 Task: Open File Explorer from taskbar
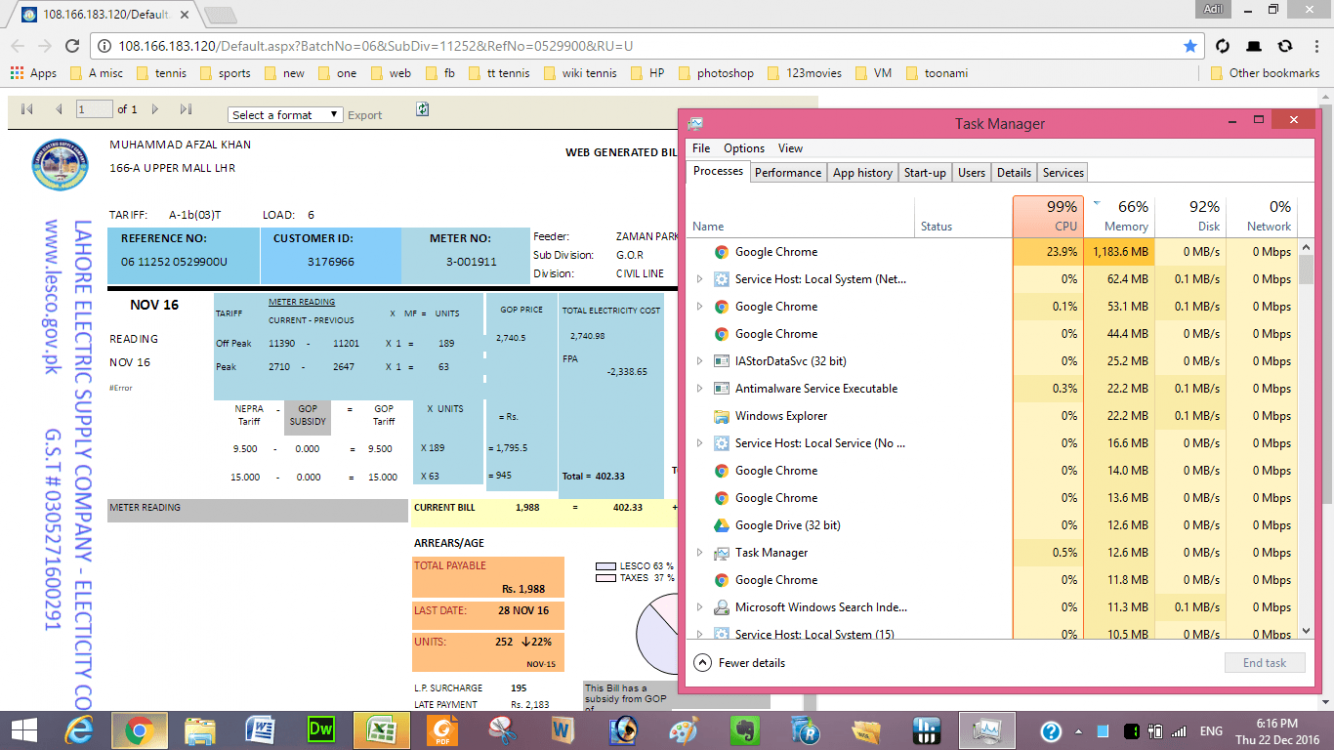[200, 731]
